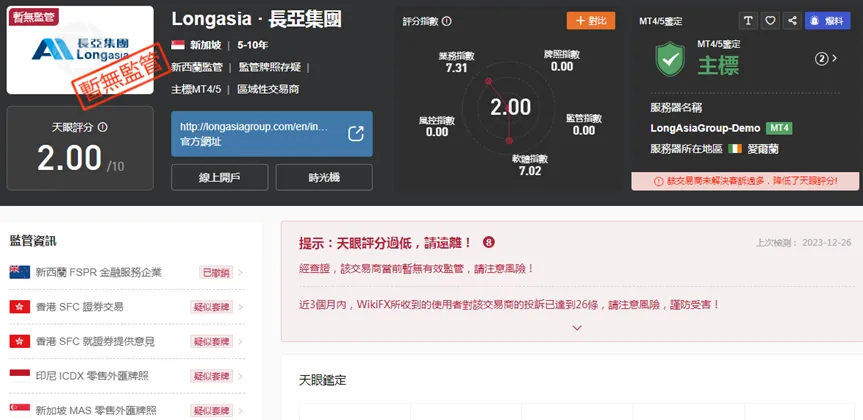The width and height of the screenshot is (863, 420).
Task: Click the Singapore flag beside 新加坡 MAS
Action: pos(20,410)
